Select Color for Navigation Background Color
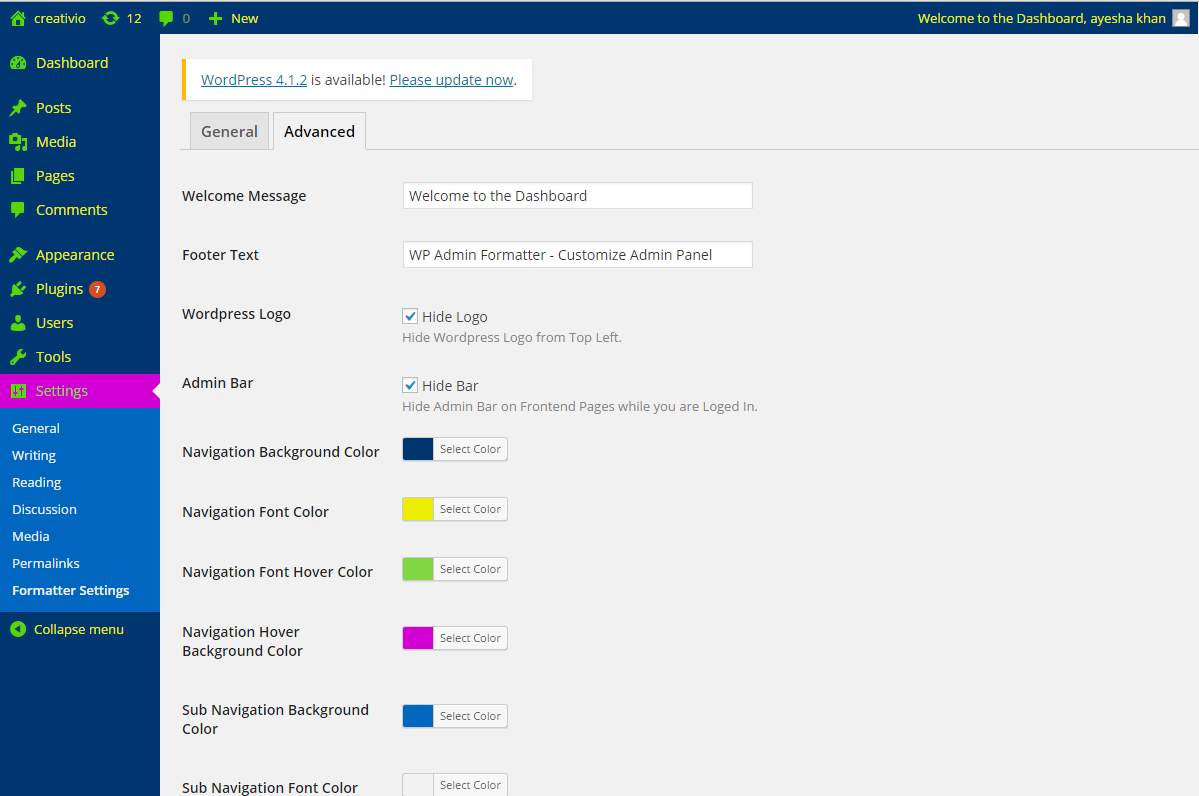 pyautogui.click(x=470, y=449)
